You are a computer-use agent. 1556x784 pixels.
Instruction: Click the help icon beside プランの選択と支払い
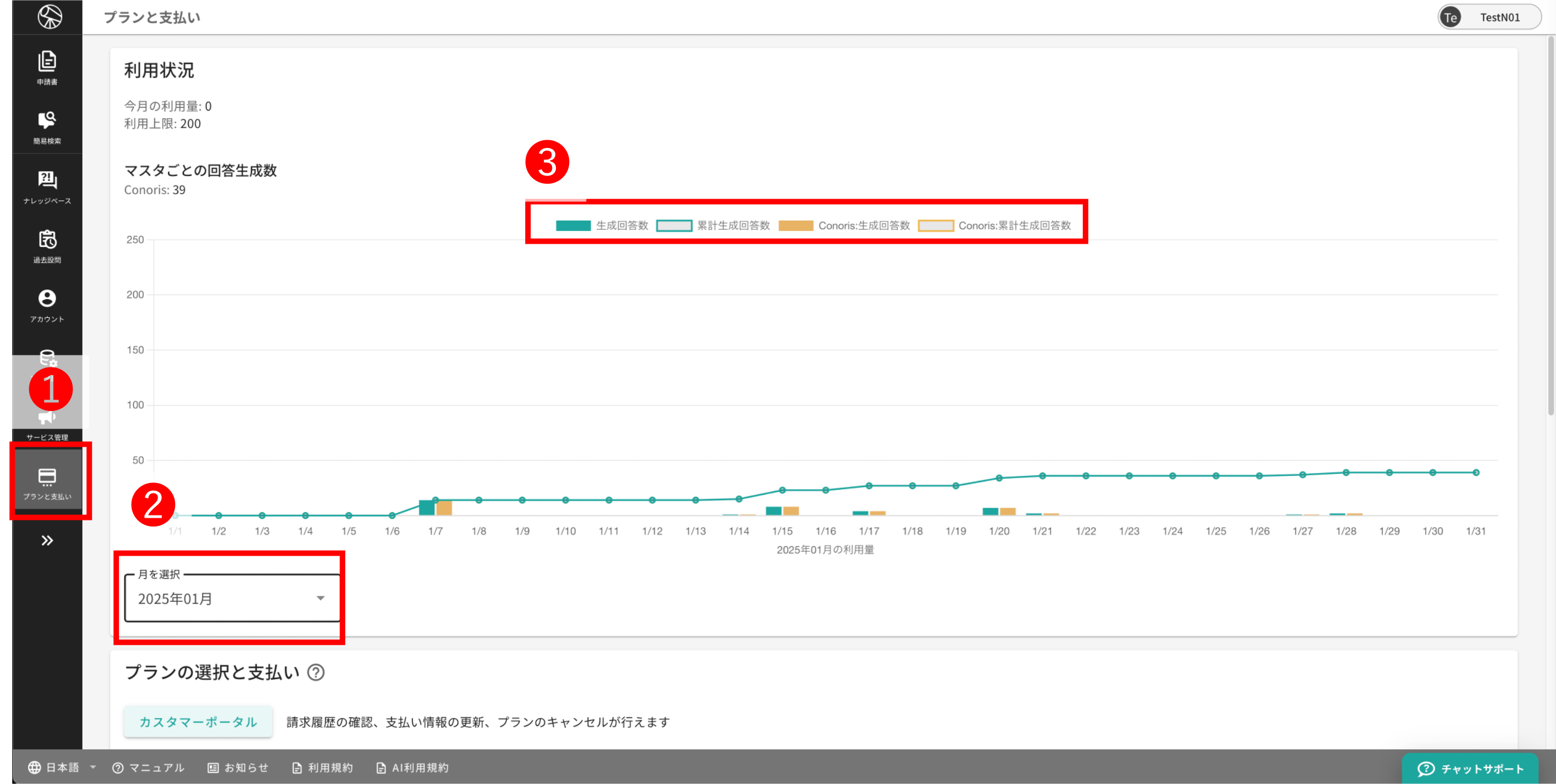(315, 672)
